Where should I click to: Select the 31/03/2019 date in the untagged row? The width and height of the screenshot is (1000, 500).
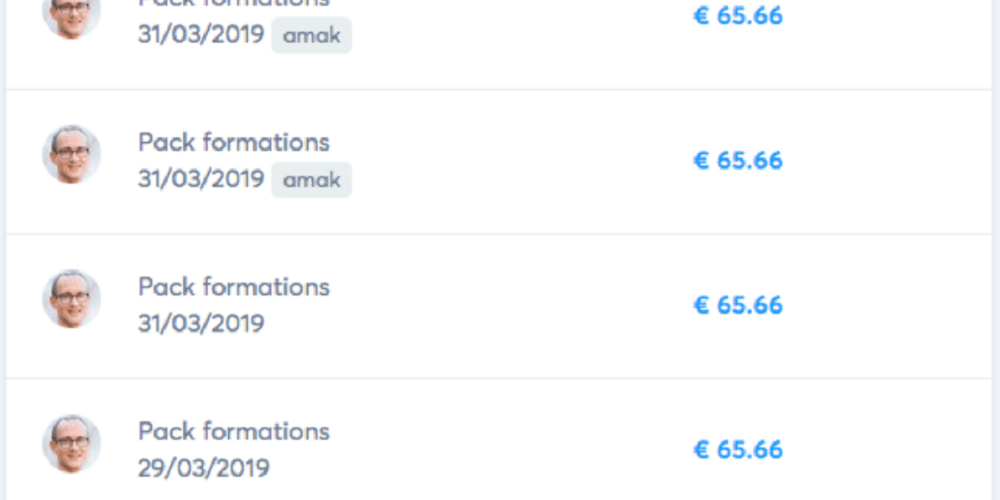pos(201,323)
